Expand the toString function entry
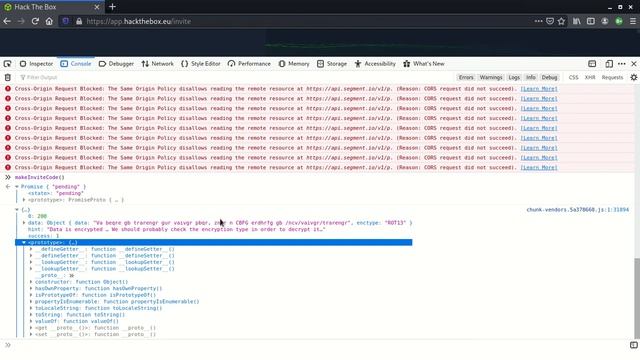The image size is (640, 360). (x=31, y=315)
